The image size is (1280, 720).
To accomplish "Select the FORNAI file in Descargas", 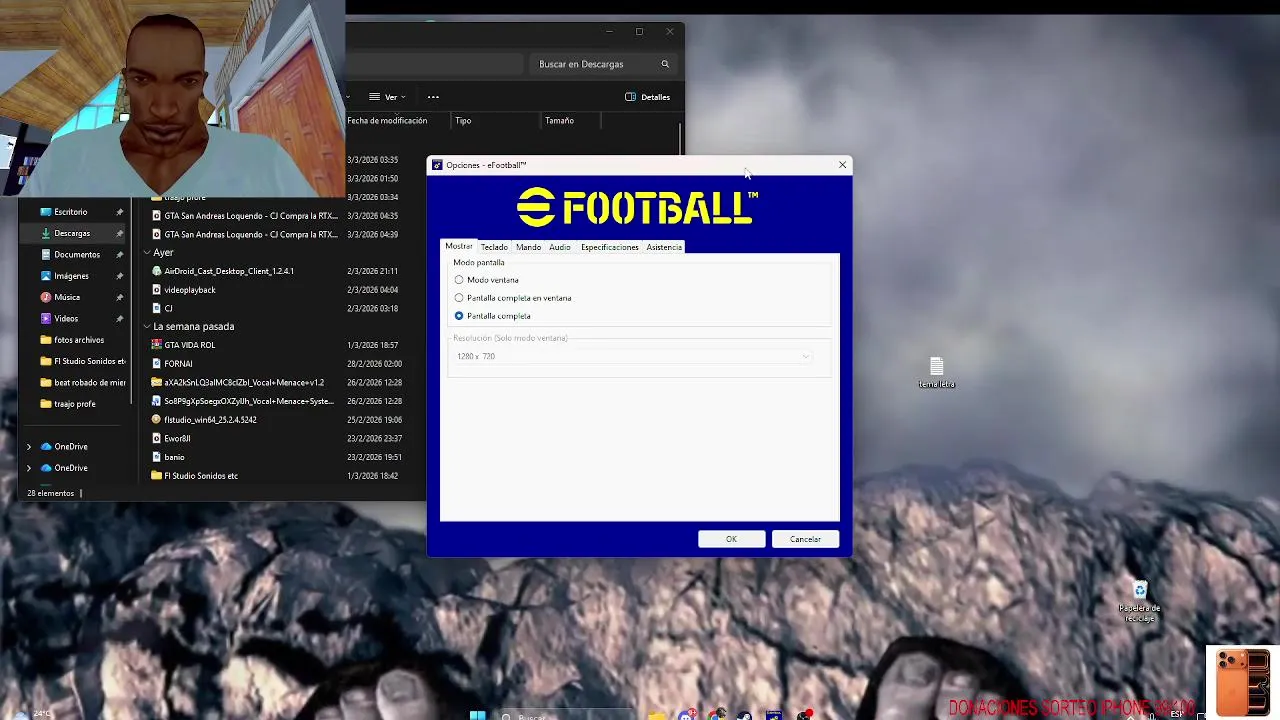I will (x=178, y=364).
